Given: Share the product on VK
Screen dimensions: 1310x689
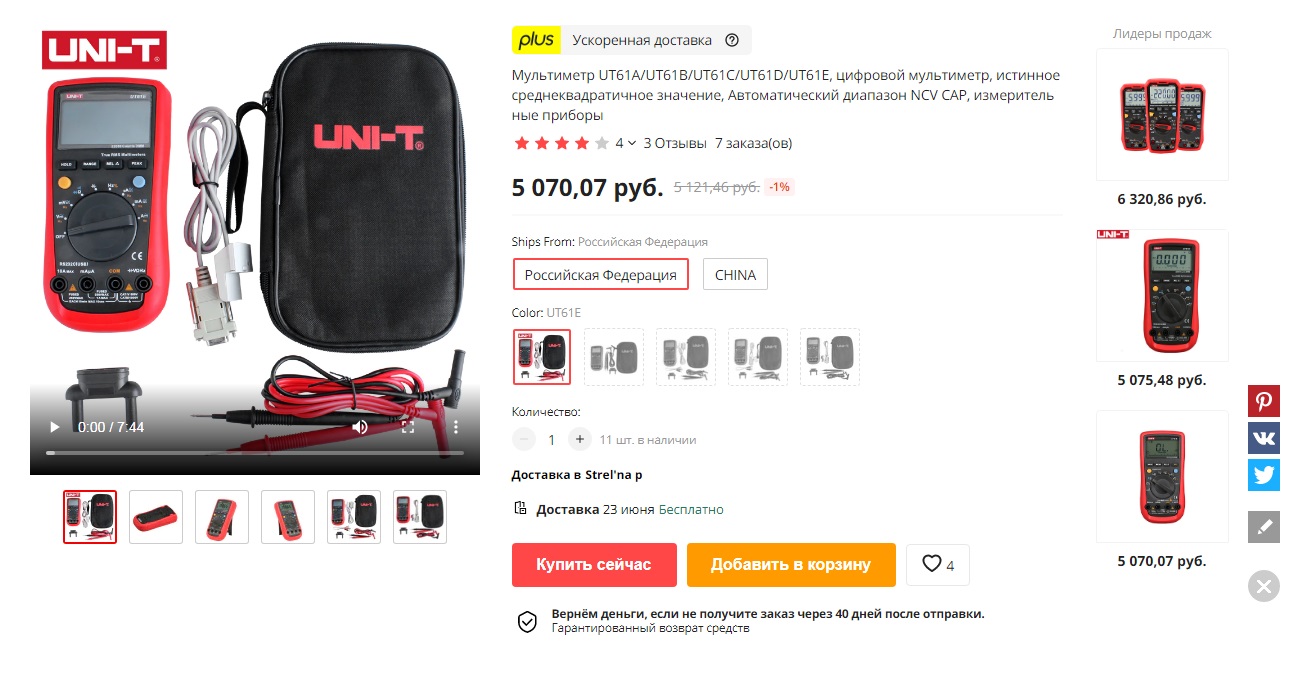Looking at the screenshot, I should [x=1264, y=438].
